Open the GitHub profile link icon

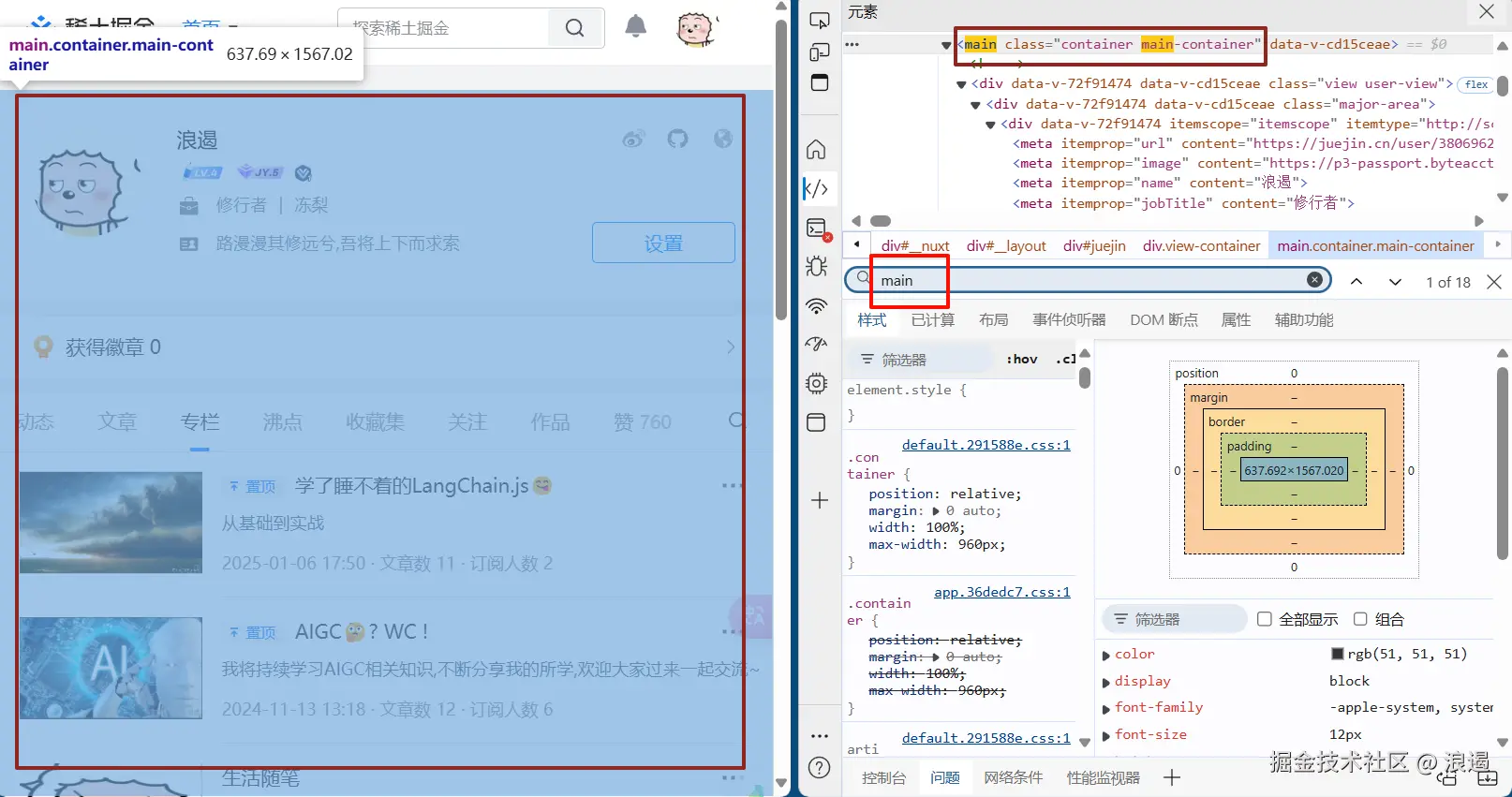point(677,139)
